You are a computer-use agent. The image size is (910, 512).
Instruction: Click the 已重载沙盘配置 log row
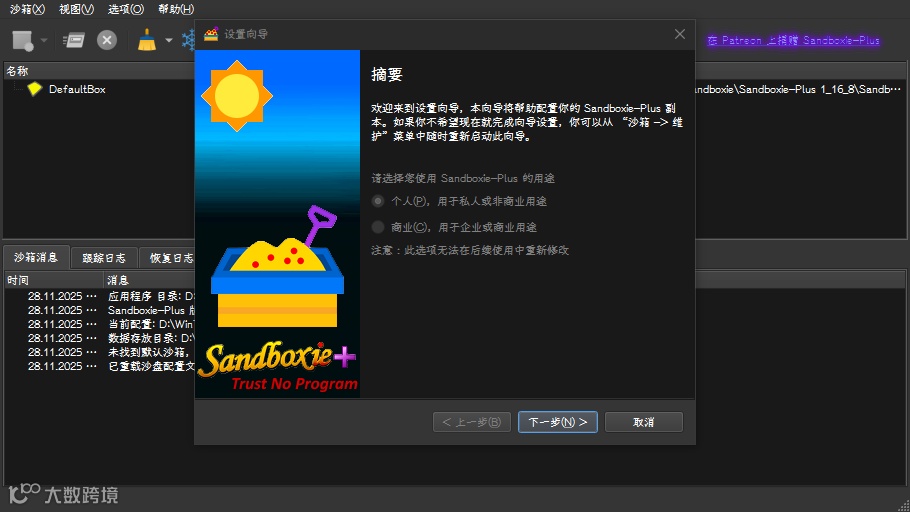[99, 366]
